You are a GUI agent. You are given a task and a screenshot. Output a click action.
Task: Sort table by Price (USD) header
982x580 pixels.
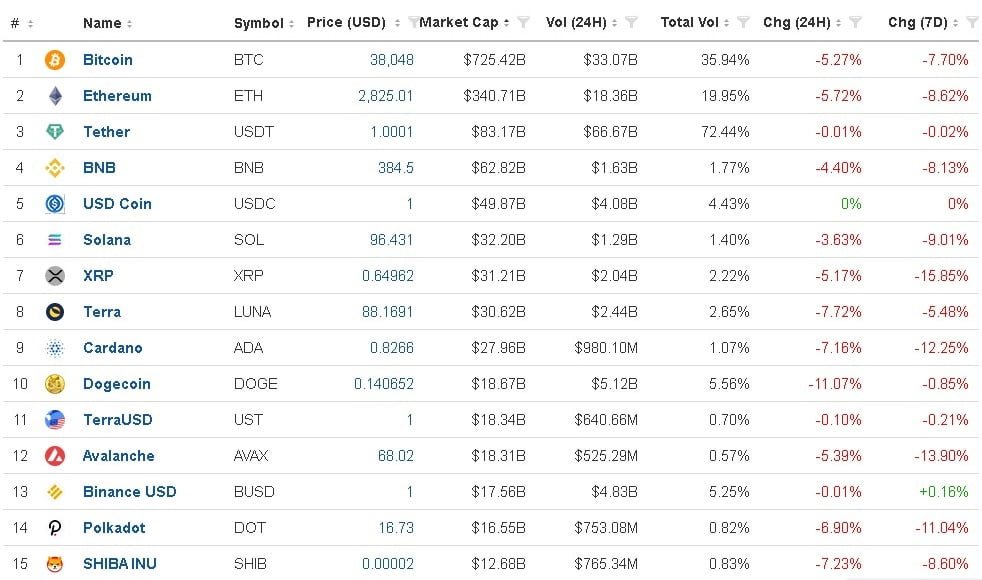346,22
